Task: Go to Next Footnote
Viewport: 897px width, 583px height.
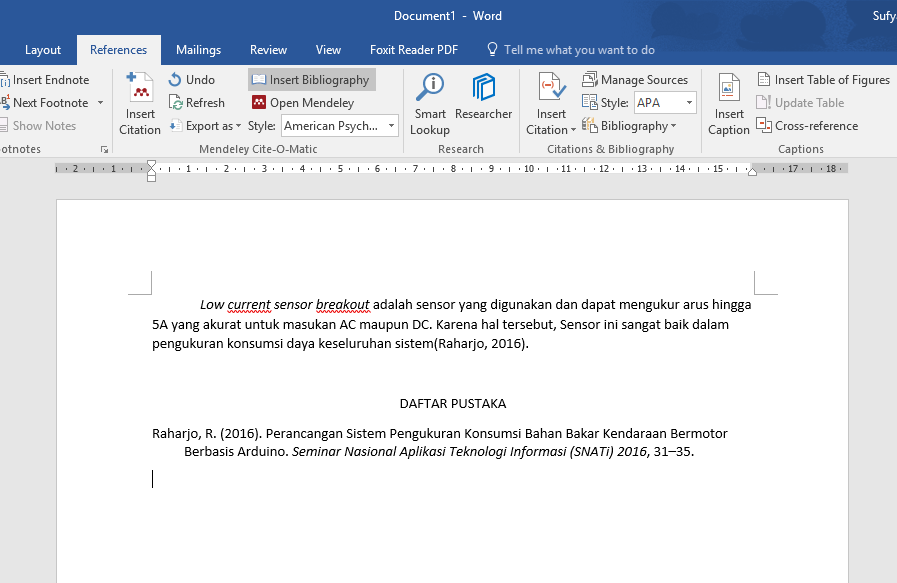Action: (x=45, y=103)
